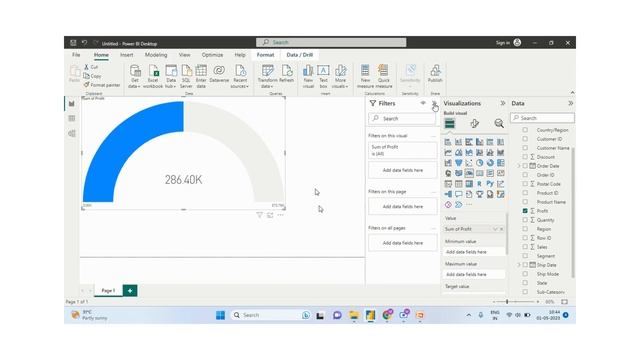This screenshot has width=640, height=360.
Task: Select the Build visual tab icon
Action: (449, 123)
